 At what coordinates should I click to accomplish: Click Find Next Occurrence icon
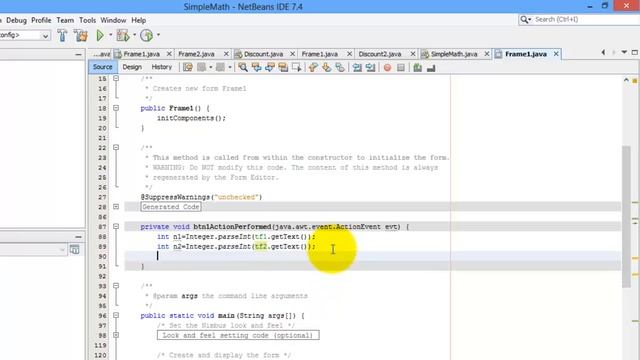point(270,67)
